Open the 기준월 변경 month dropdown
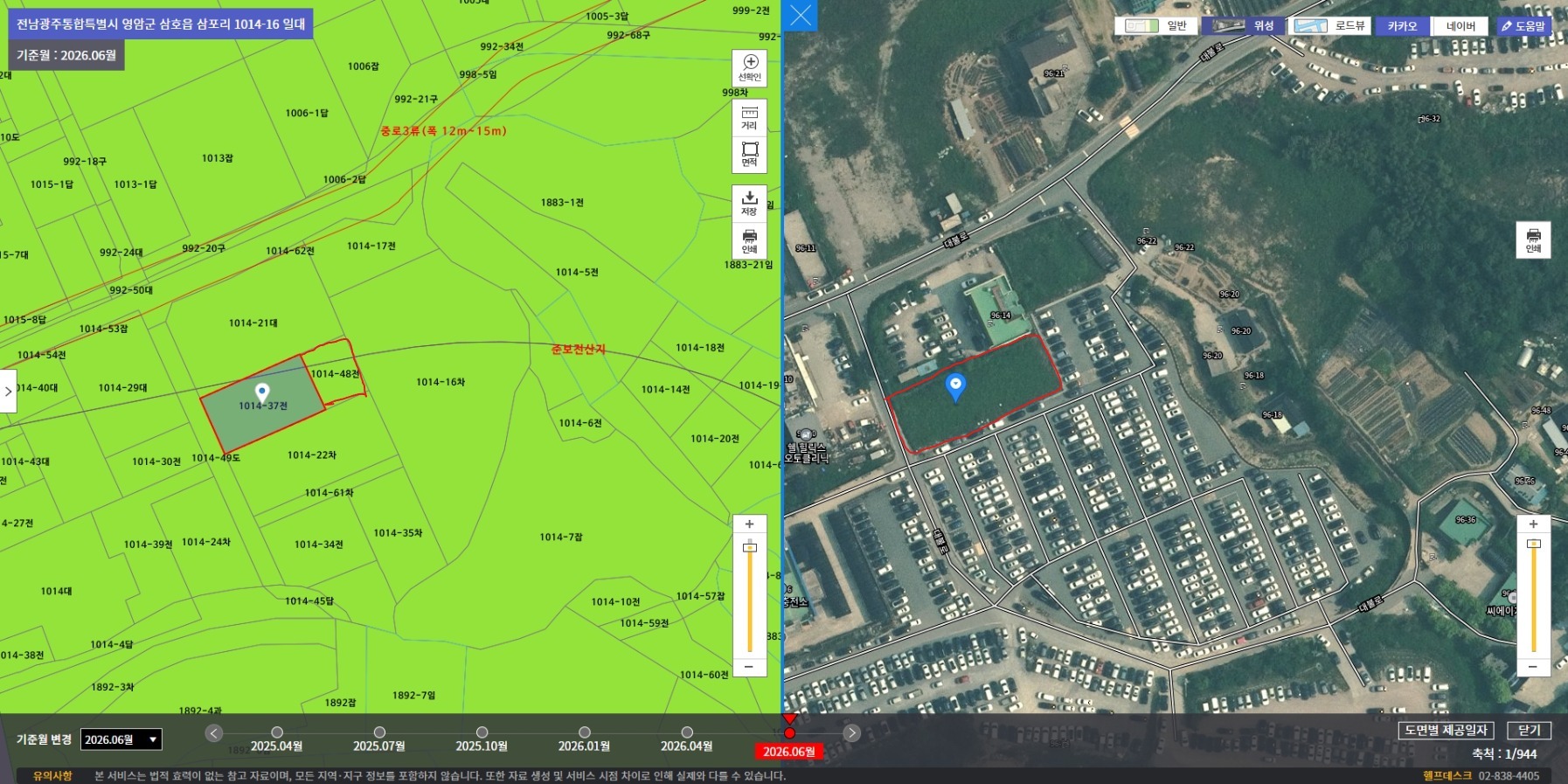This screenshot has width=1568, height=784. click(121, 739)
